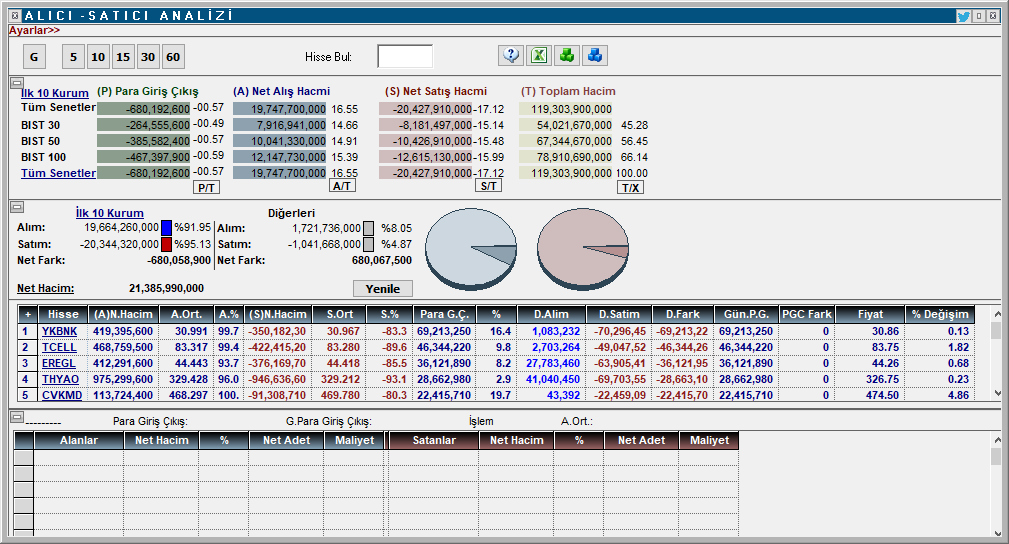Screen dimensions: 1009x544
Task: Click stock table scrollbar down arrow
Action: pos(997,393)
